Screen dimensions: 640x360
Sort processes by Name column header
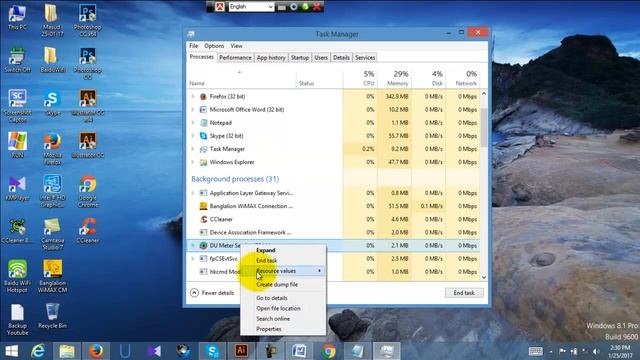tap(241, 78)
